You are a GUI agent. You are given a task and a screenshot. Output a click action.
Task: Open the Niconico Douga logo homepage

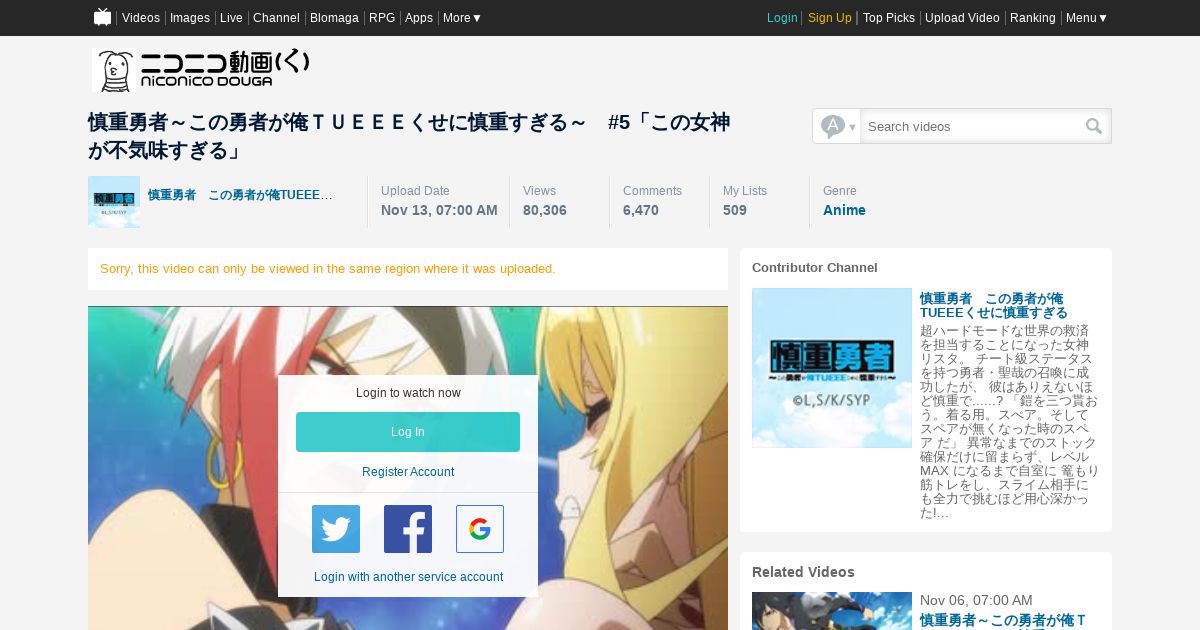(x=201, y=70)
